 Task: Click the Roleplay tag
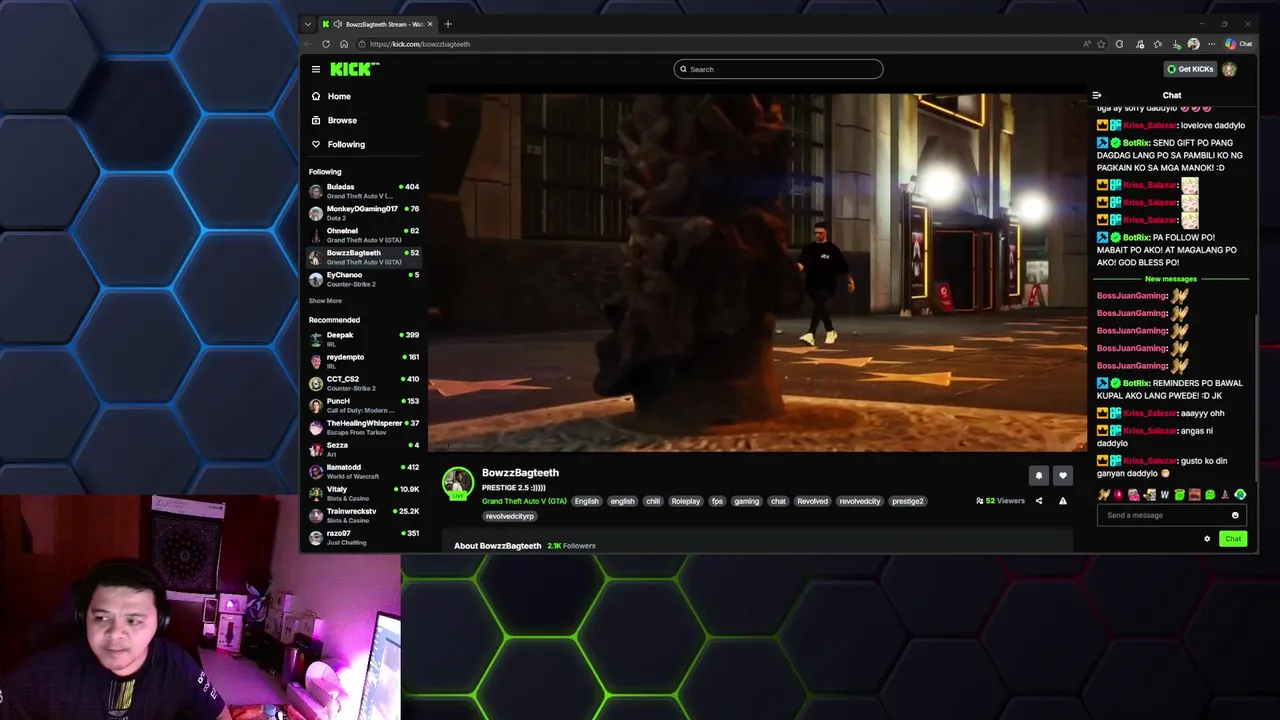point(686,501)
